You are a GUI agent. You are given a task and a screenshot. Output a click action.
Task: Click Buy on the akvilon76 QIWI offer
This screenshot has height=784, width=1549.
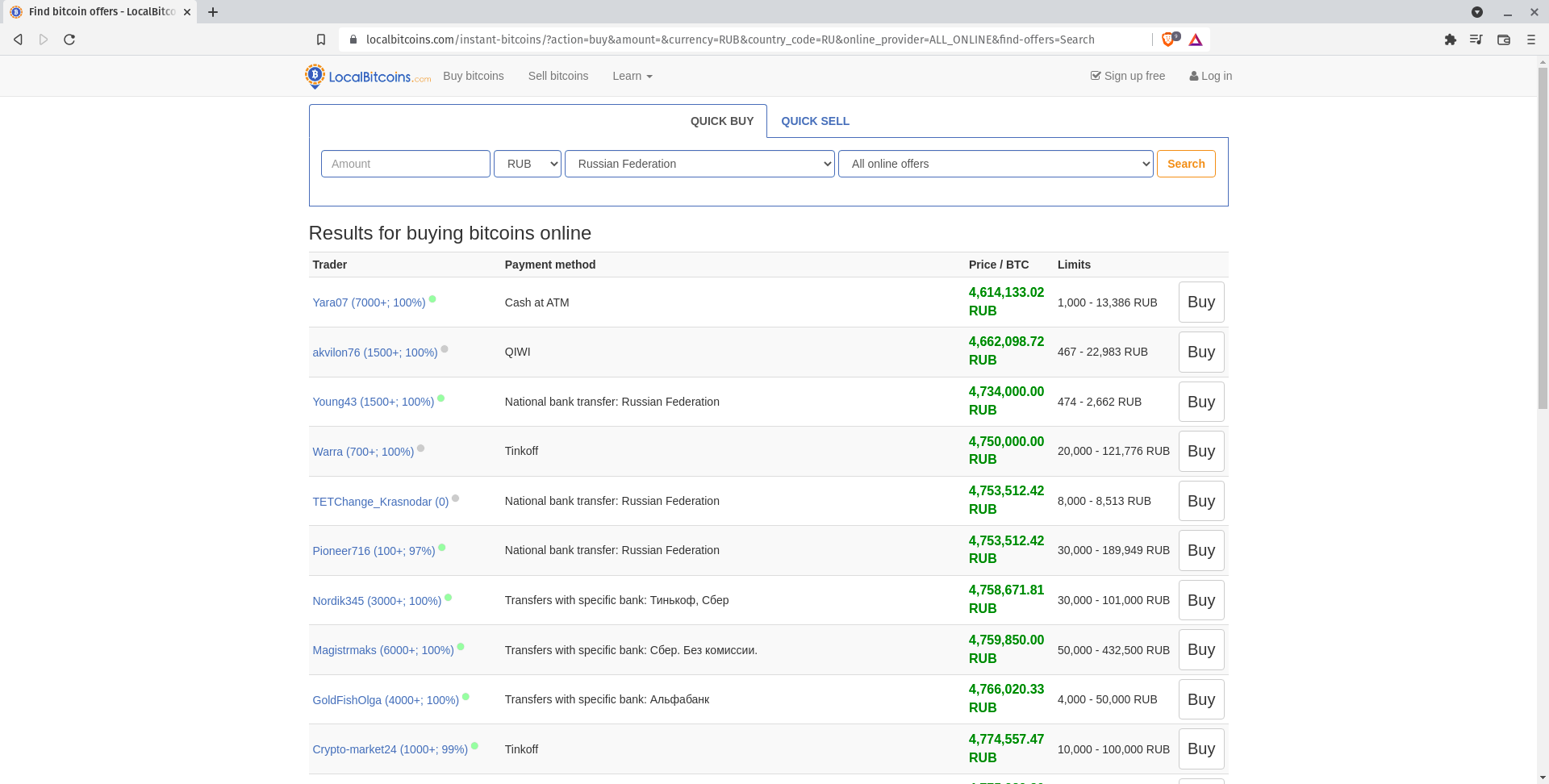pyautogui.click(x=1201, y=352)
